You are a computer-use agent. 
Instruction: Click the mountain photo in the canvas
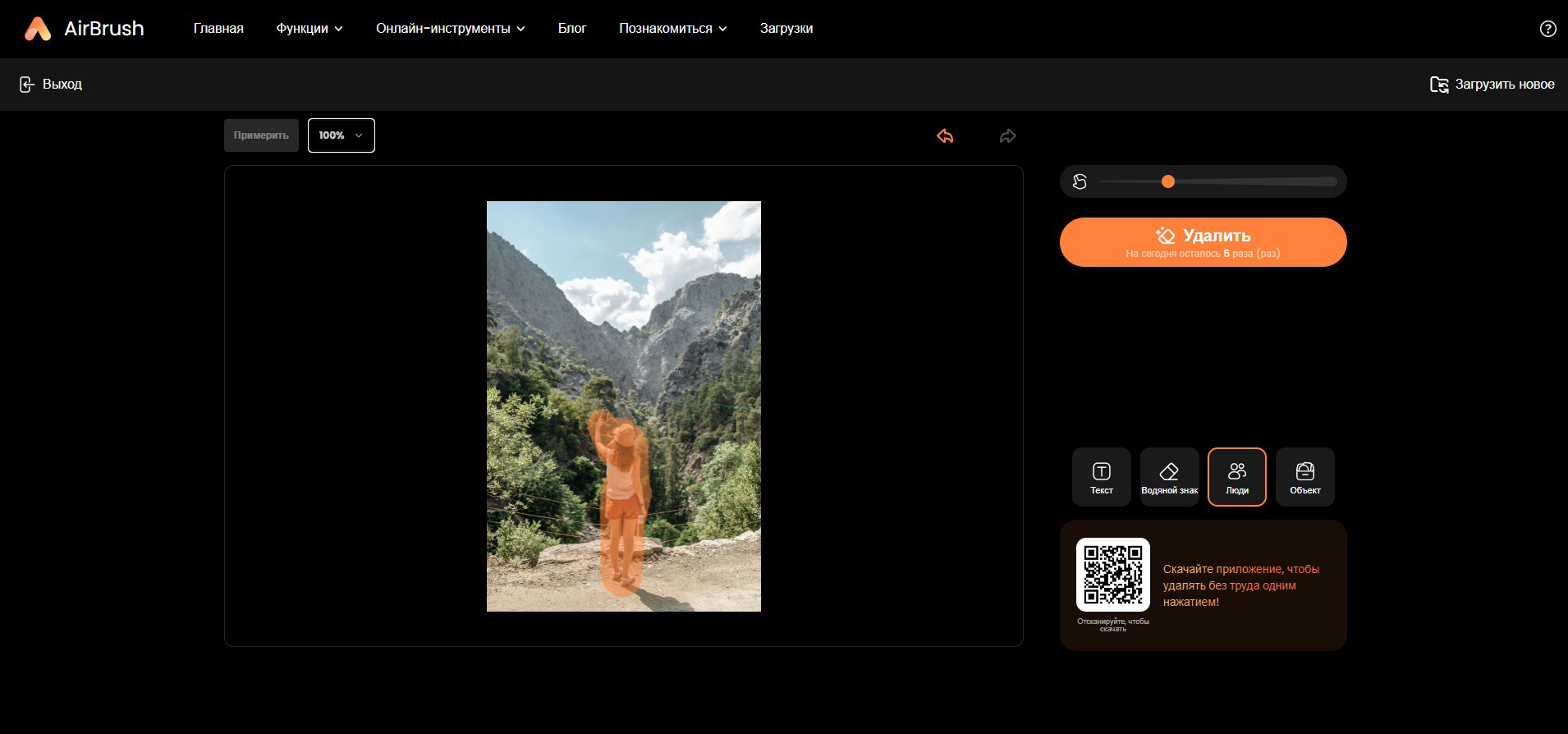[624, 406]
